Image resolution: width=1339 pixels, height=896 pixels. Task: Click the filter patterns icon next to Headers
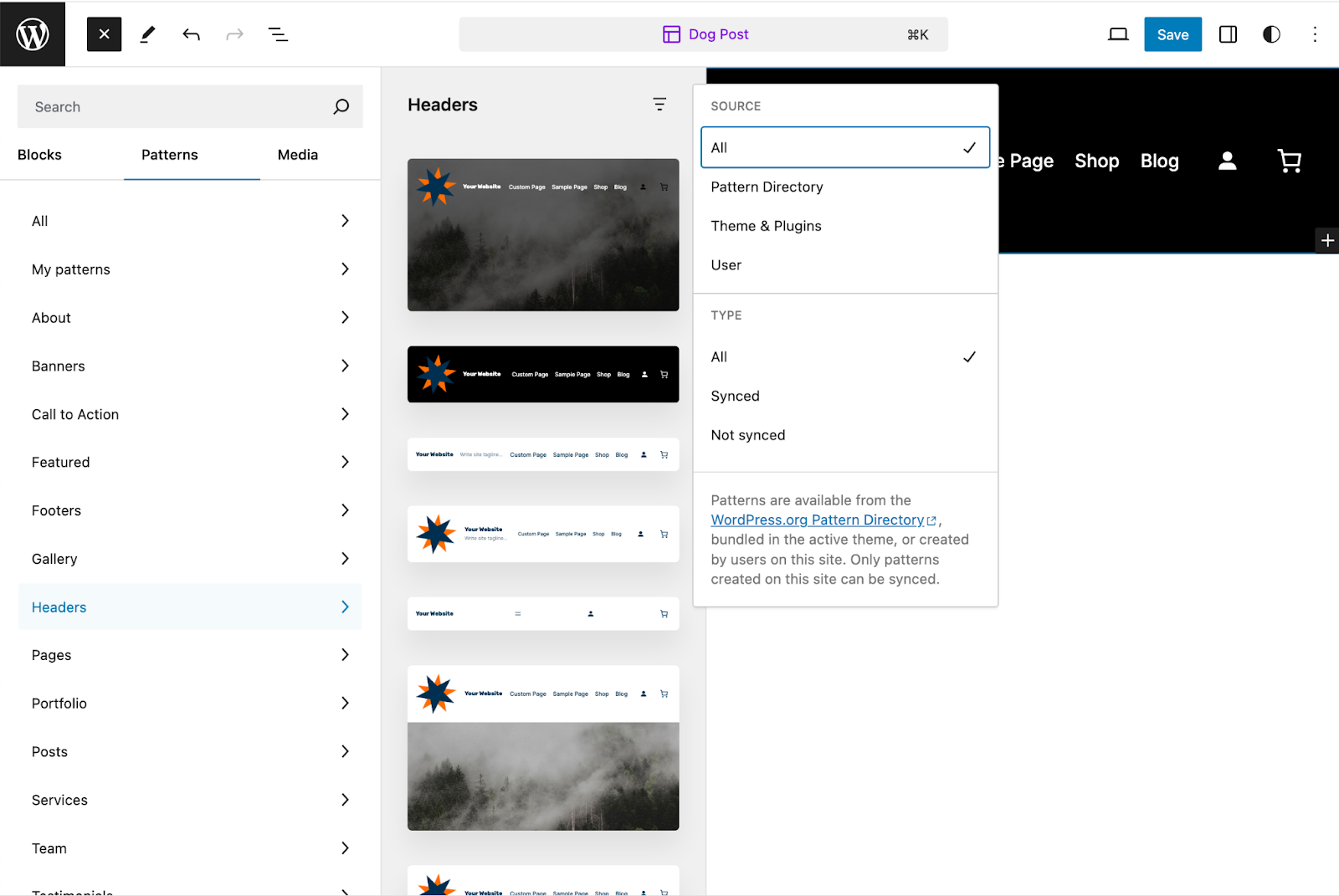coord(659,105)
